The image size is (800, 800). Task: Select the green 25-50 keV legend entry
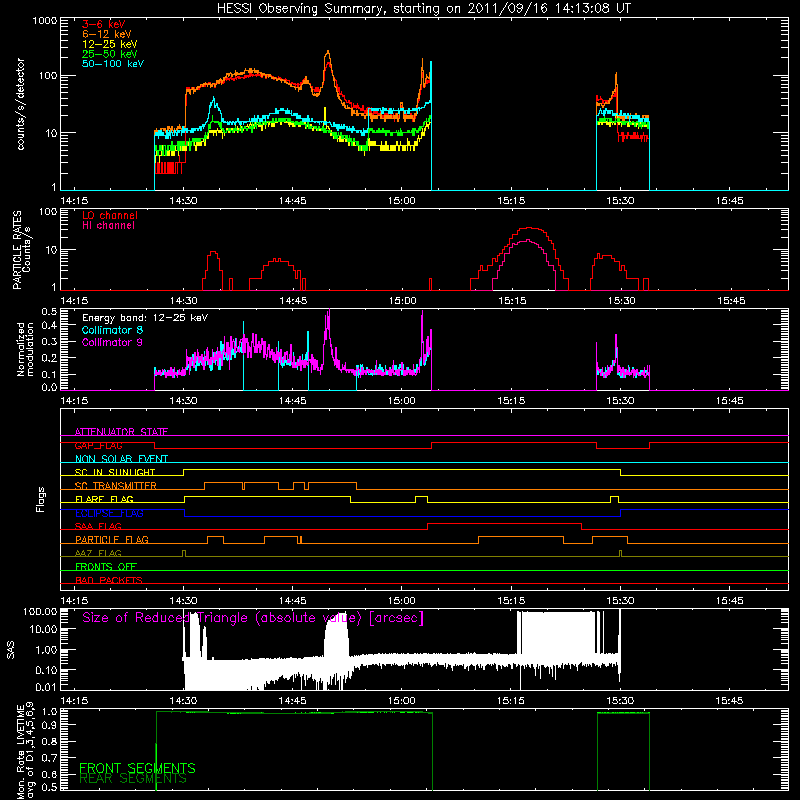coord(110,54)
